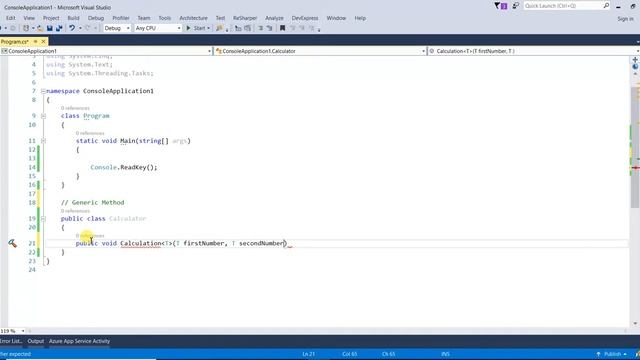Click the scroll down arrow of editor
This screenshot has width=640, height=360.
pos(635,323)
